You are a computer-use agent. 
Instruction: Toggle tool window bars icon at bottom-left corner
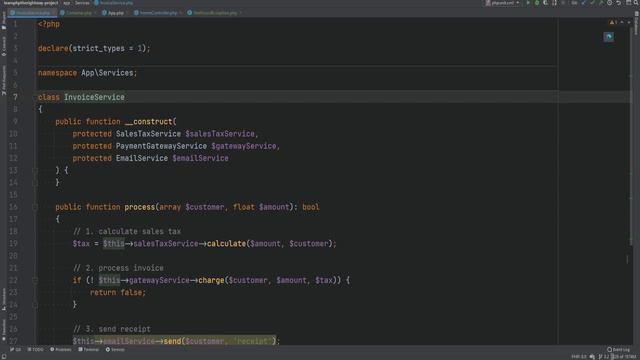point(4,356)
